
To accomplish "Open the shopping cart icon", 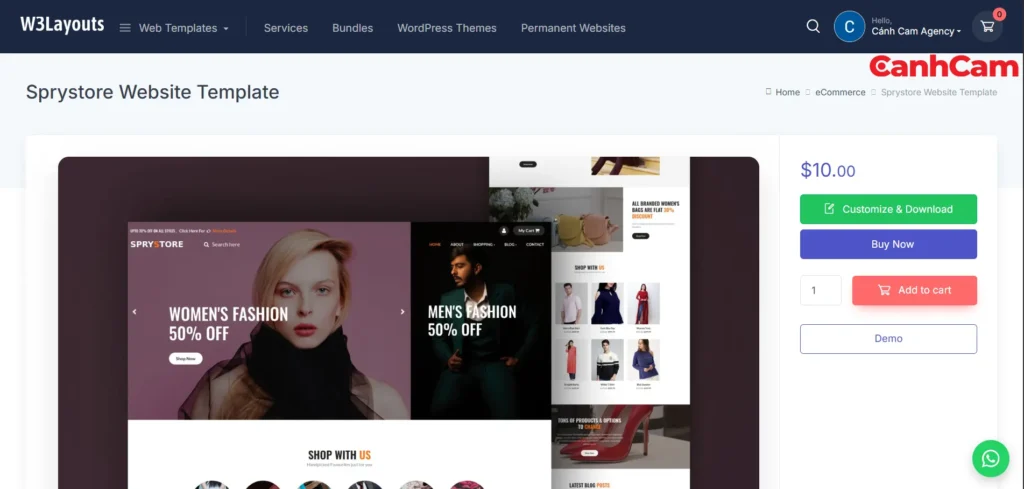I will pos(987,27).
